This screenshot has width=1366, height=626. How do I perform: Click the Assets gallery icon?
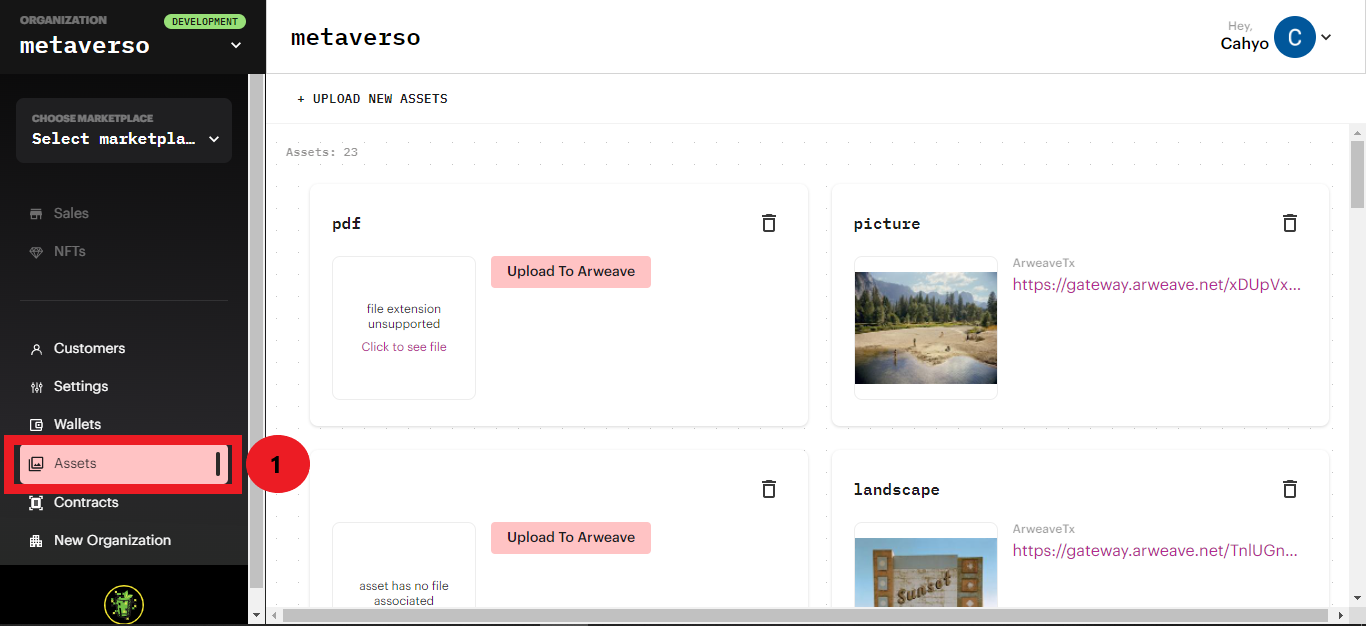[x=36, y=463]
